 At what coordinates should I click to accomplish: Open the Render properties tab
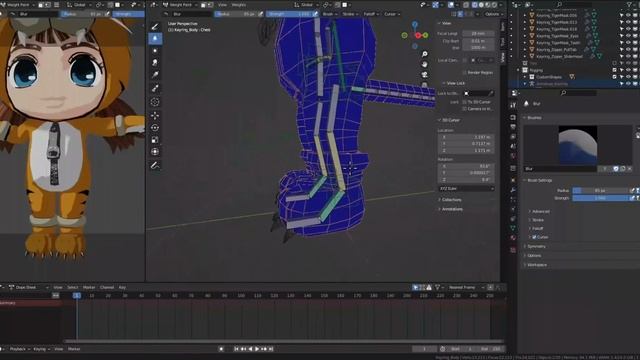click(513, 118)
